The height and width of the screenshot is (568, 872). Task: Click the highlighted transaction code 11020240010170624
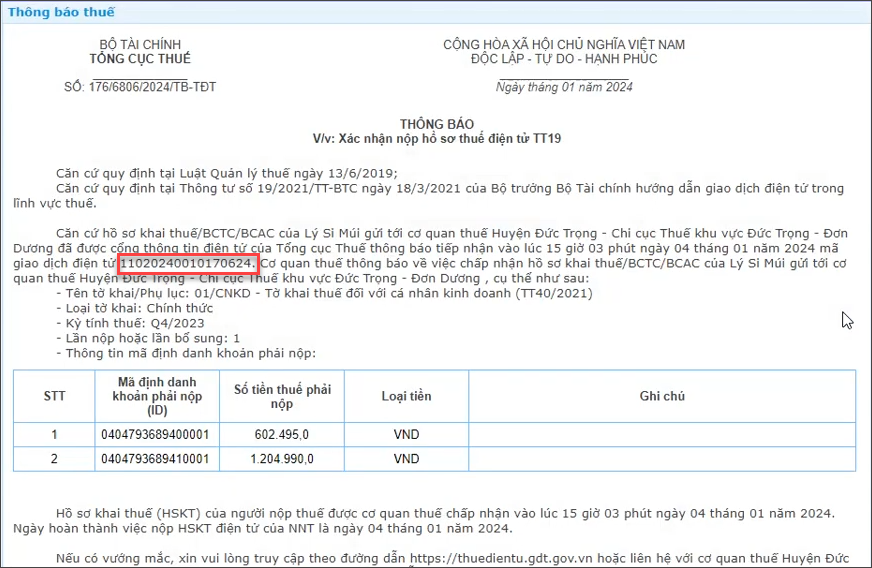click(188, 263)
